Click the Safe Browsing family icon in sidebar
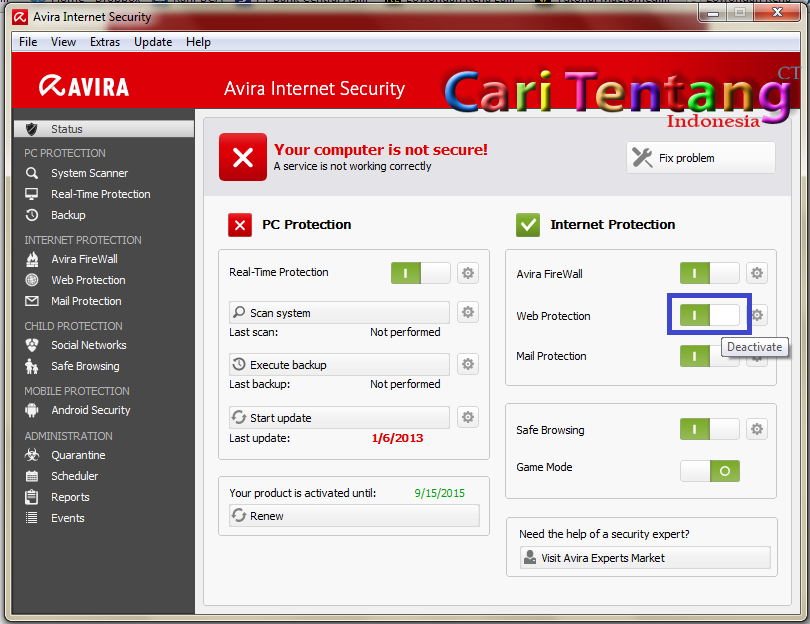This screenshot has height=624, width=810. 32,366
